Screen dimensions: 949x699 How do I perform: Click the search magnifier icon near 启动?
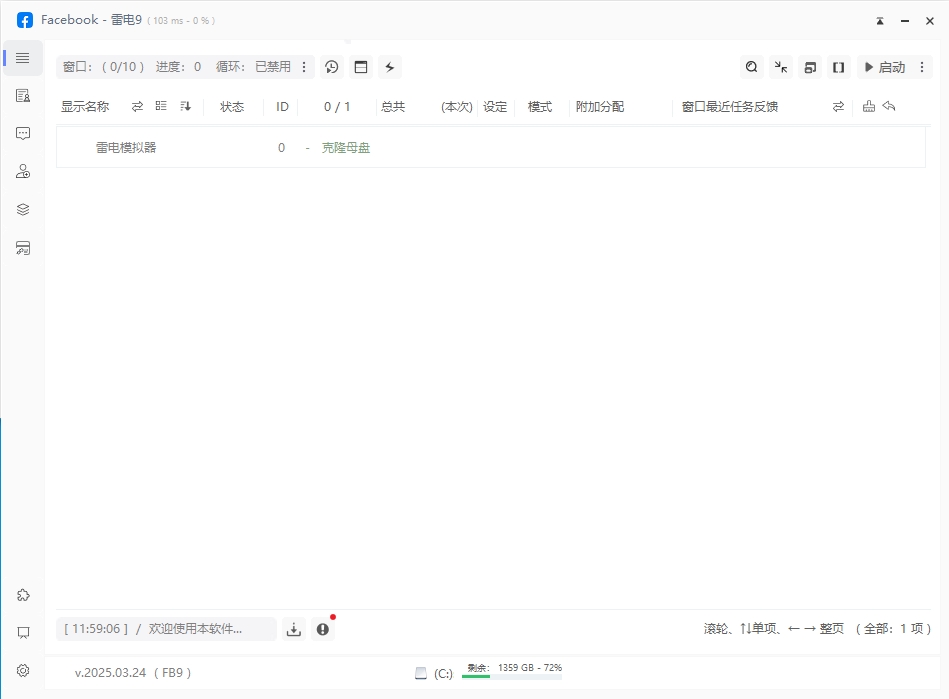tap(751, 66)
